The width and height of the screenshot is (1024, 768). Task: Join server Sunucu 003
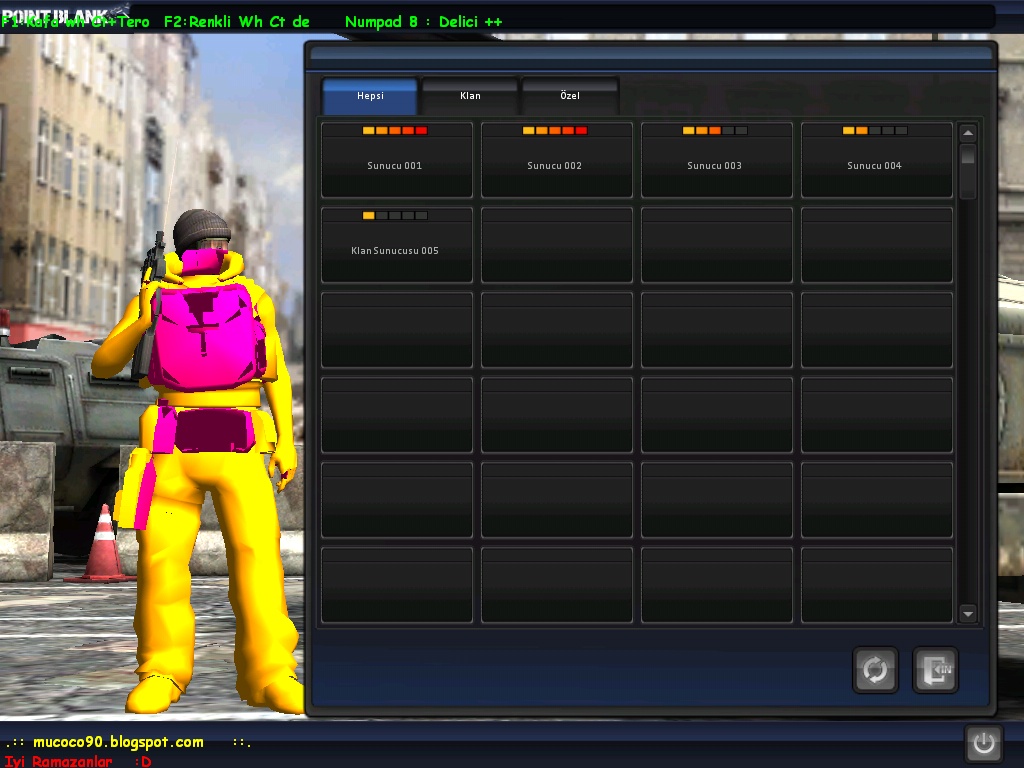[717, 160]
